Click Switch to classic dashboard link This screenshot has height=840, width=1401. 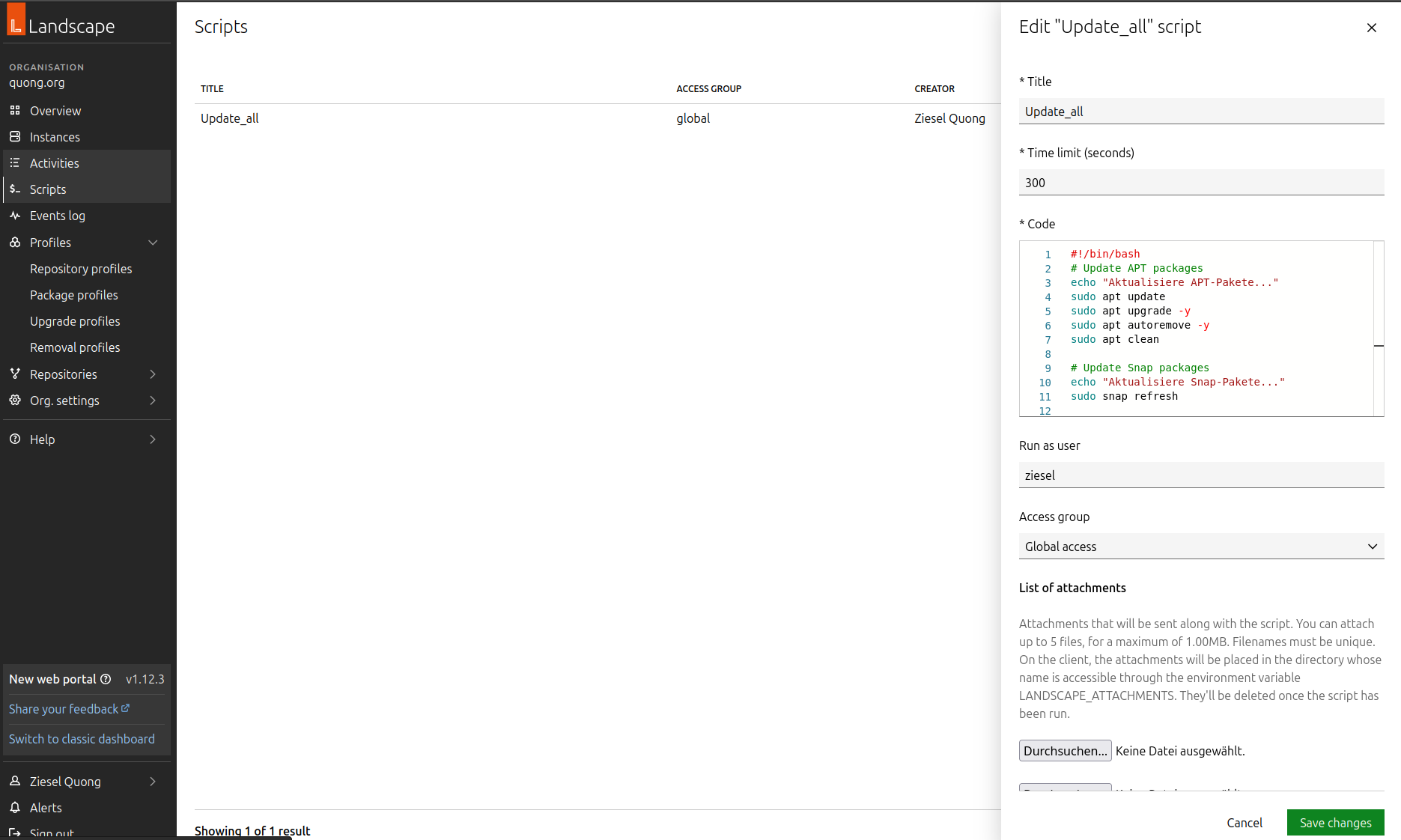[82, 739]
